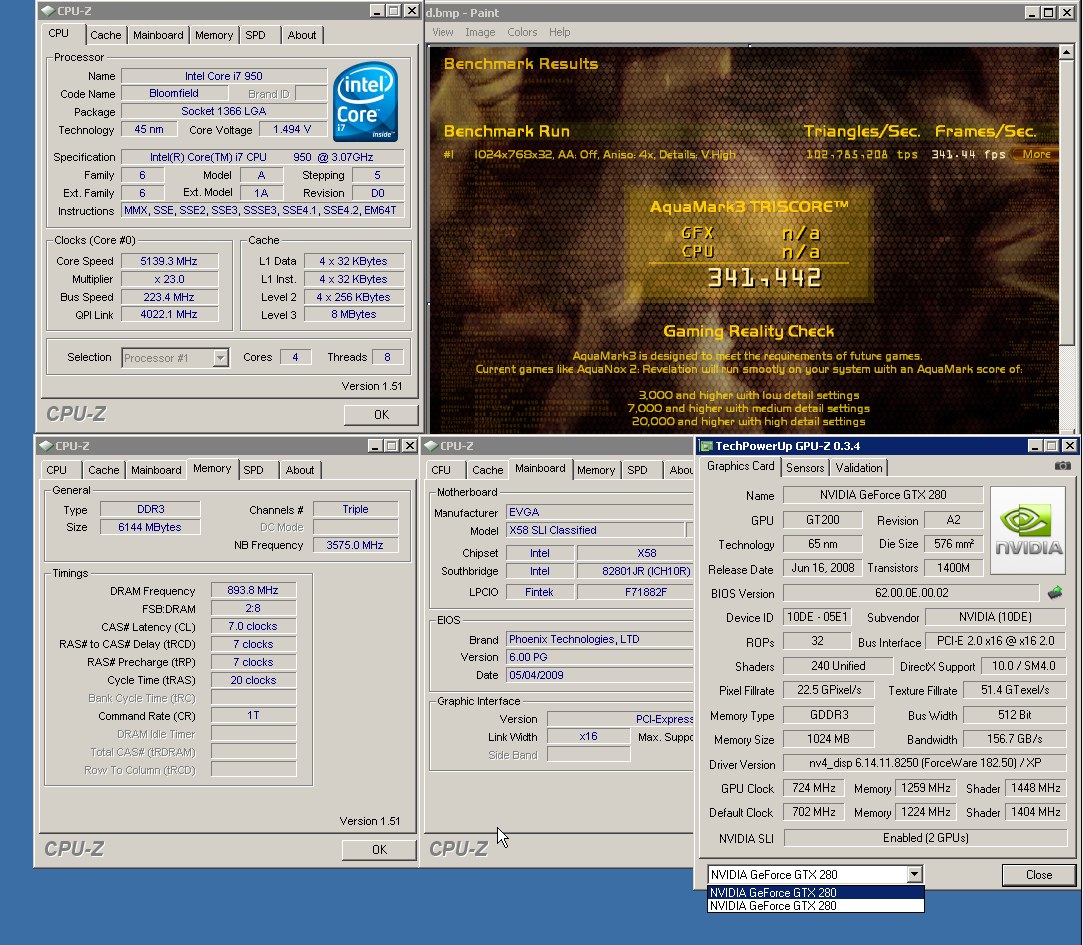
Task: Click Paint vertical scrollbar up arrow
Action: 1066,52
